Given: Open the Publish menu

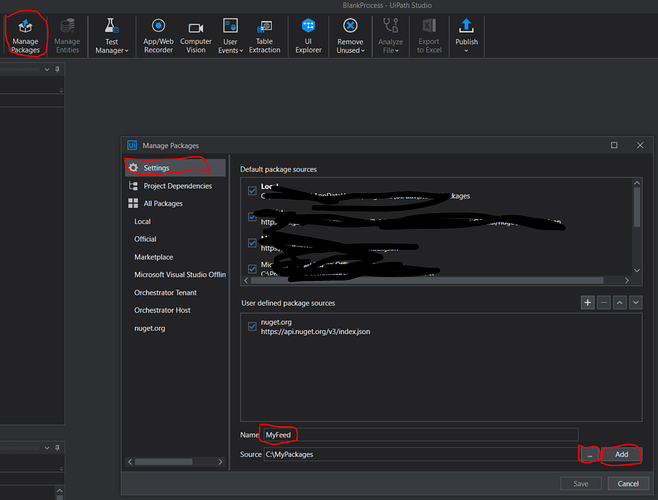Looking at the screenshot, I should [466, 36].
